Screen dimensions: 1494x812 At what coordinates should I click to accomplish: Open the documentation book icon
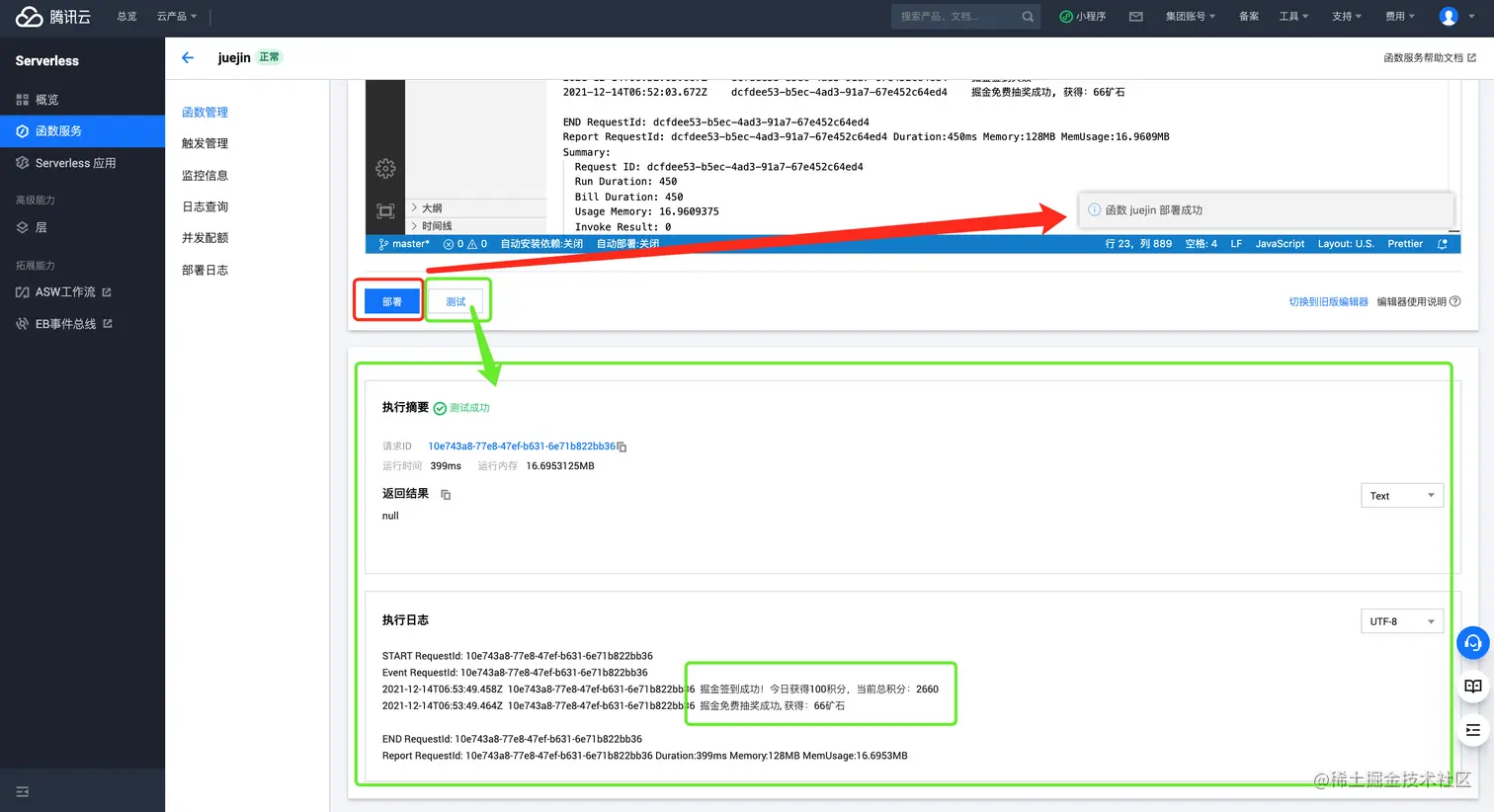coord(1473,687)
